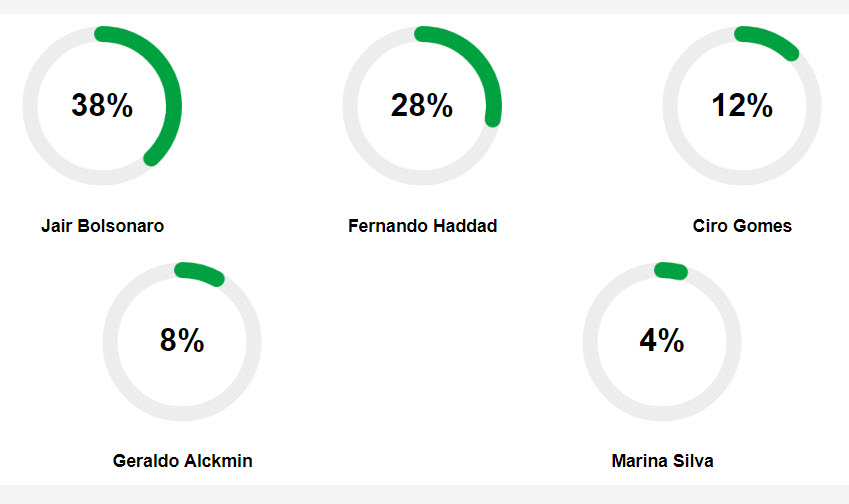Click the green arc on Marina Silva's ring
Screen dimensions: 849x504
point(671,270)
